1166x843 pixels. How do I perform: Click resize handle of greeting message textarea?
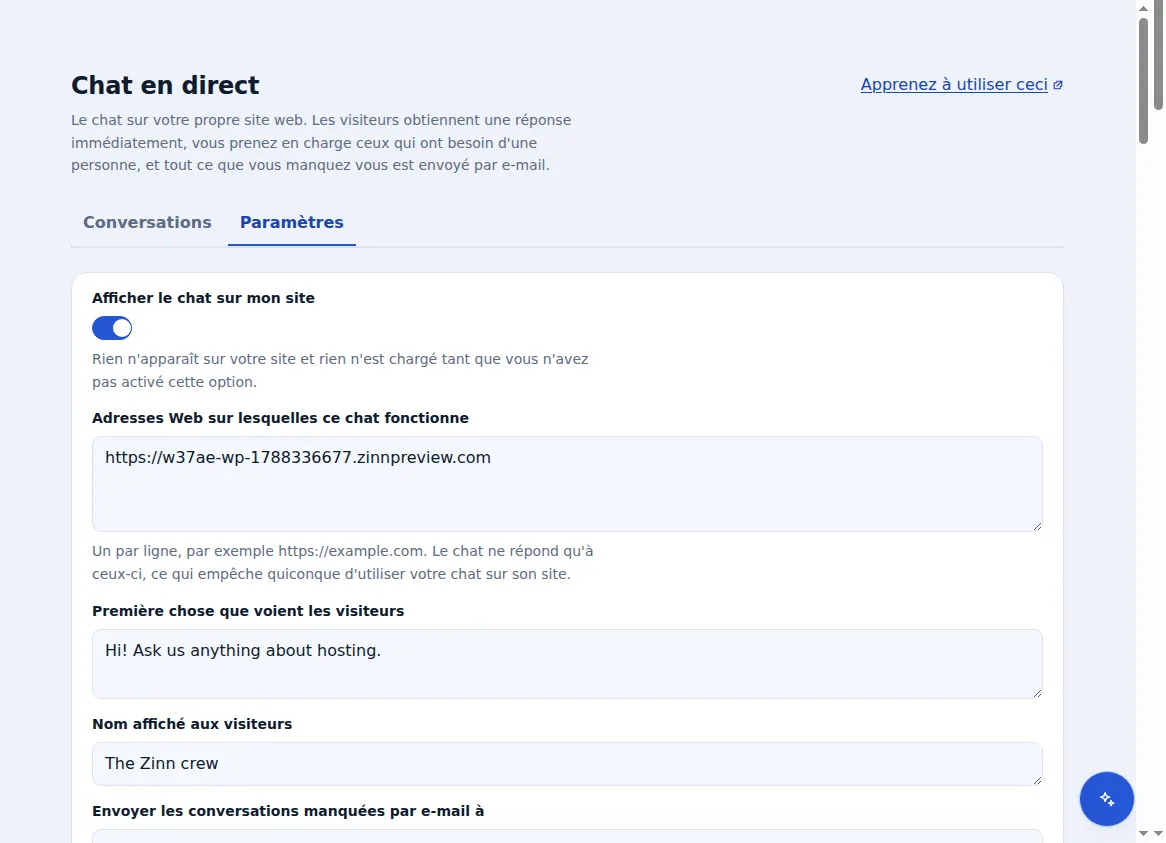[x=1037, y=692]
